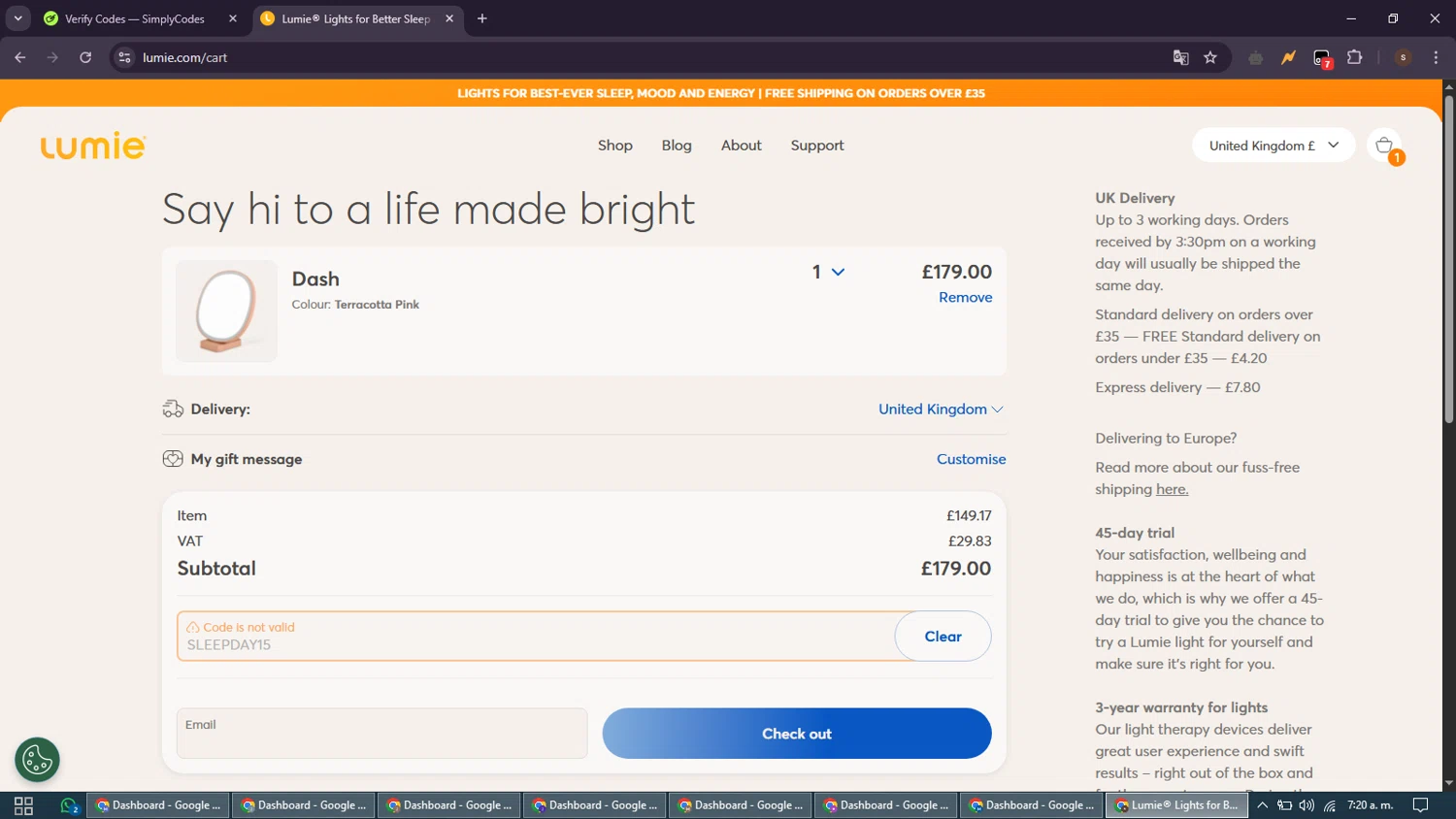Click the 'Code is not valid' warning text
The image size is (1456, 819).
tap(248, 627)
